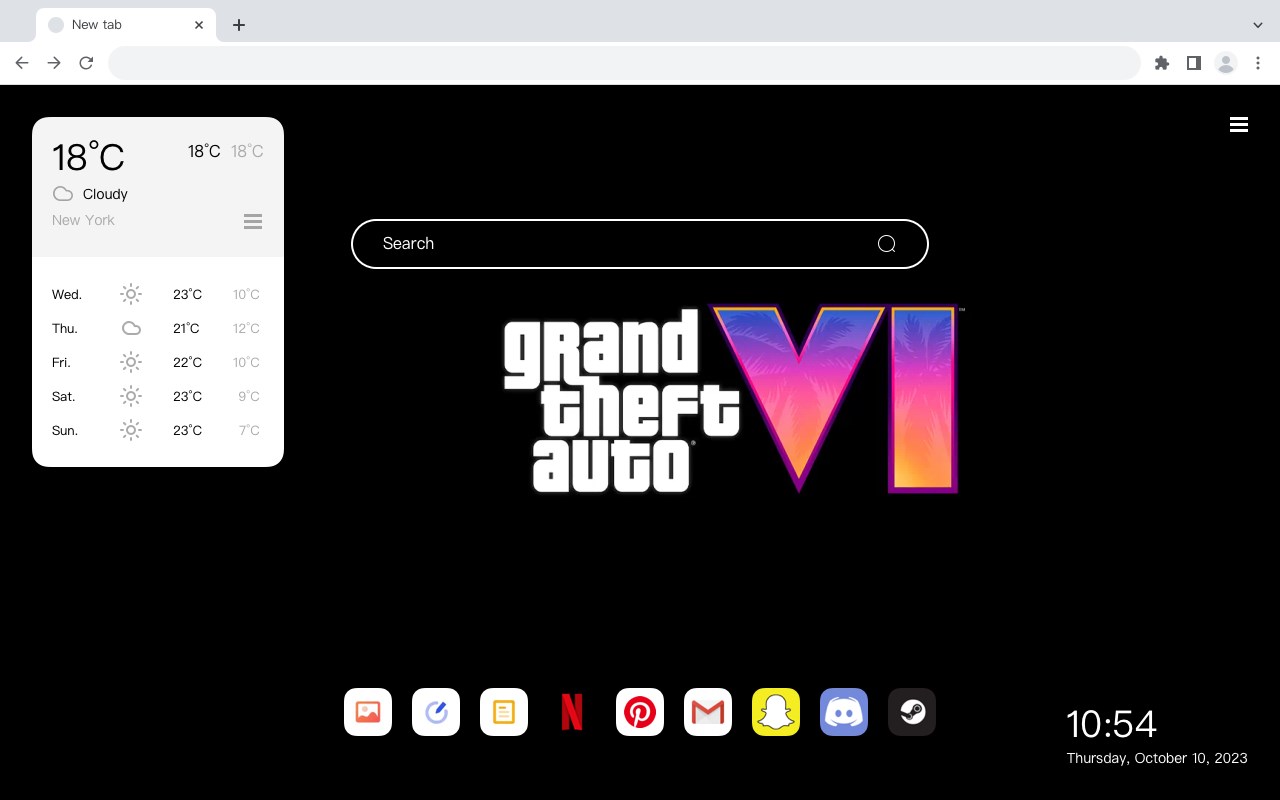Open the weather widget menu icon

tap(253, 222)
